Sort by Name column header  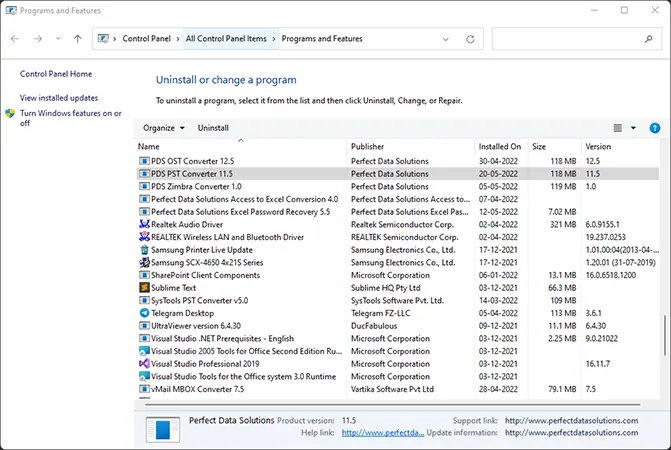coord(148,147)
